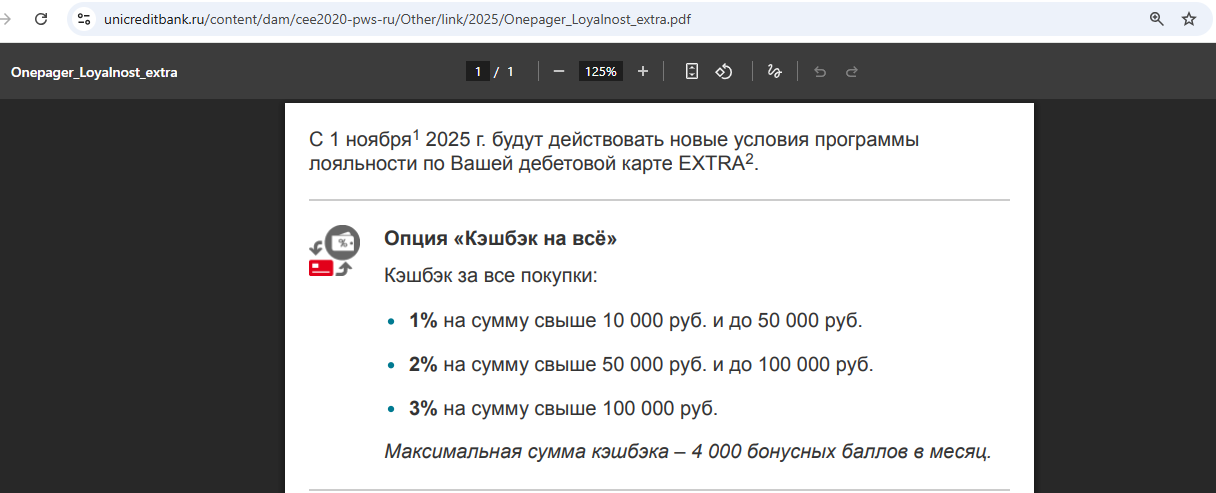This screenshot has height=493, width=1216.
Task: Click the URL in the address bar
Action: (x=397, y=19)
